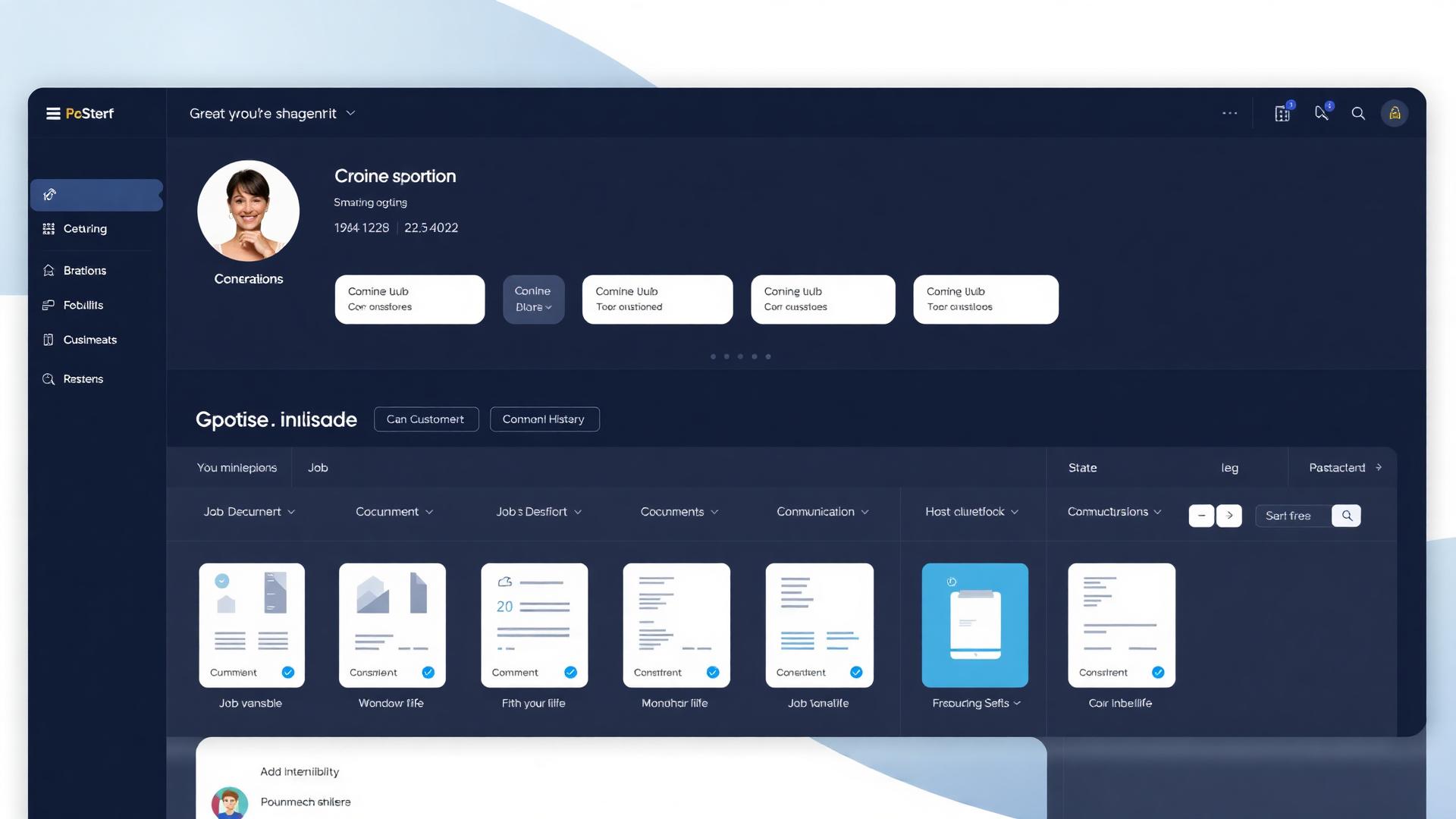Open the building icon with notification badge
Screen dimensions: 1456x819
pos(1282,114)
